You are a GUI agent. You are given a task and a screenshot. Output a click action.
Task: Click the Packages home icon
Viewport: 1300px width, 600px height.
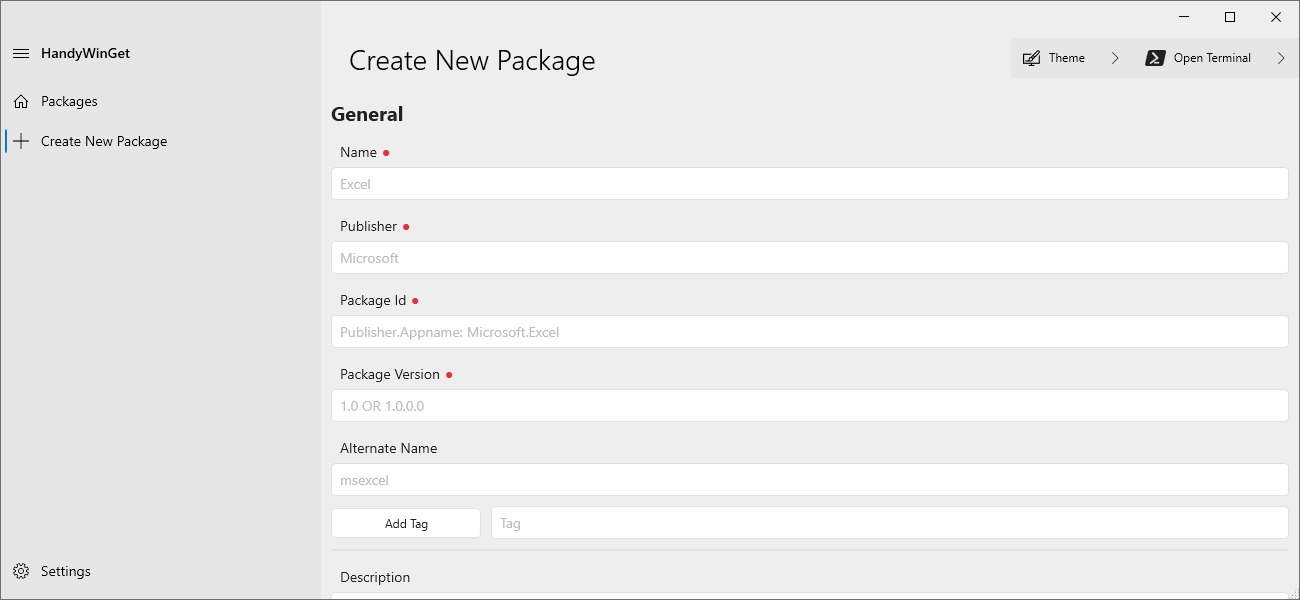tap(21, 101)
